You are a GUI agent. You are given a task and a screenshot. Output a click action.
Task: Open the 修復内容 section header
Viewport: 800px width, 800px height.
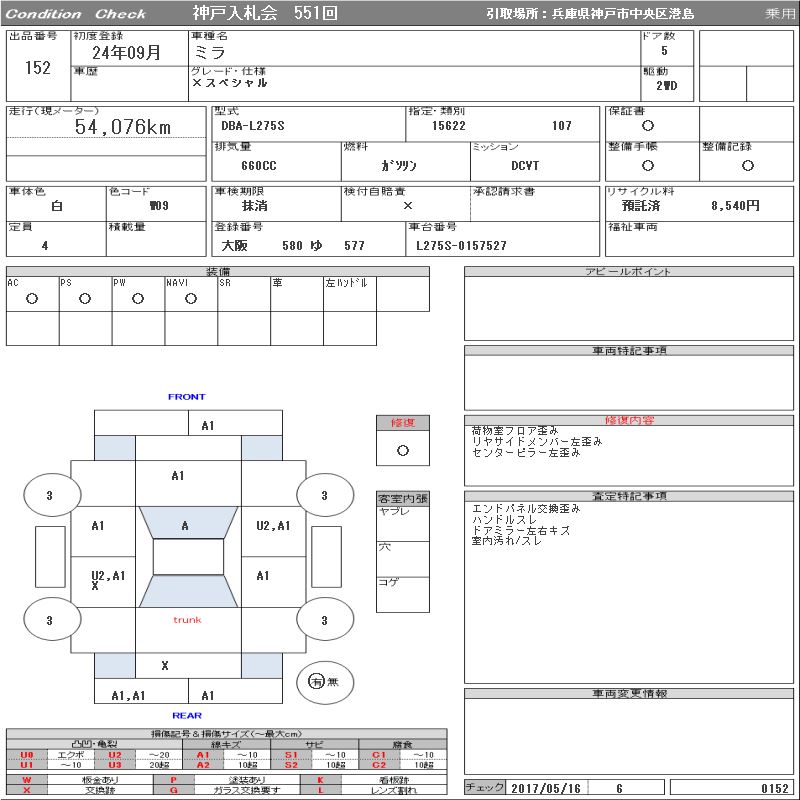click(629, 420)
